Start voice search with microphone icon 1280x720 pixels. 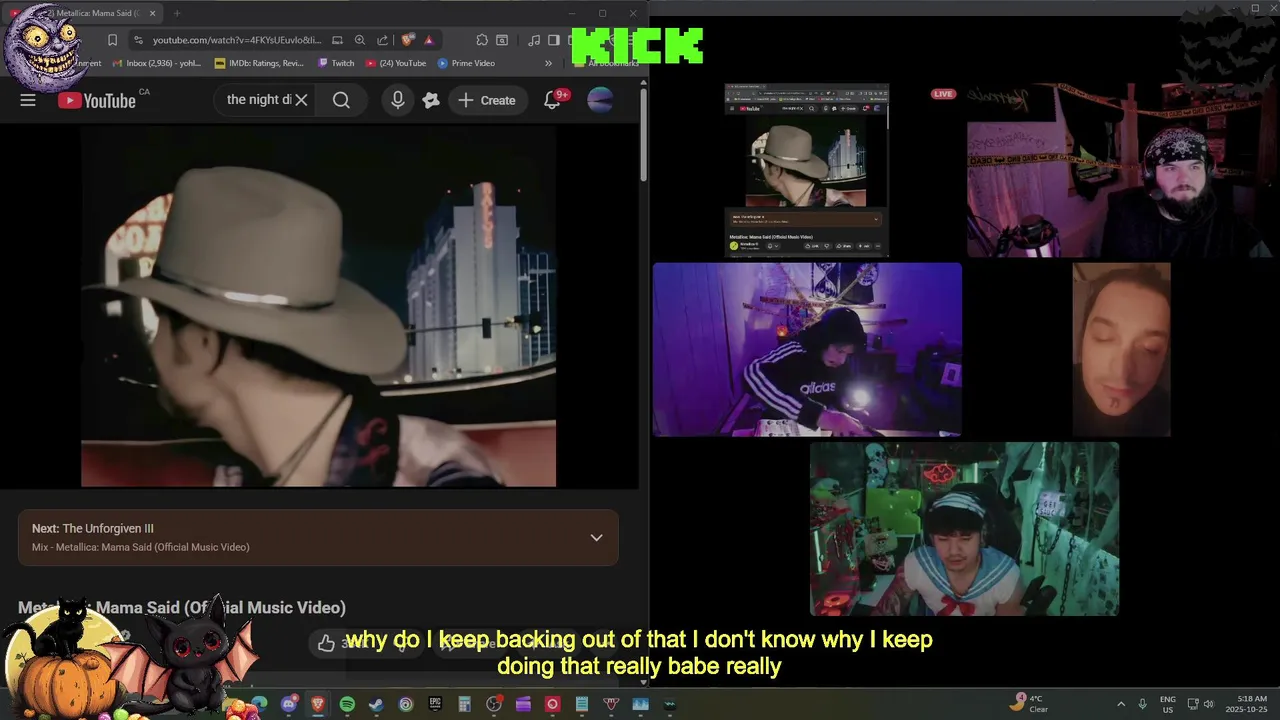tap(398, 100)
